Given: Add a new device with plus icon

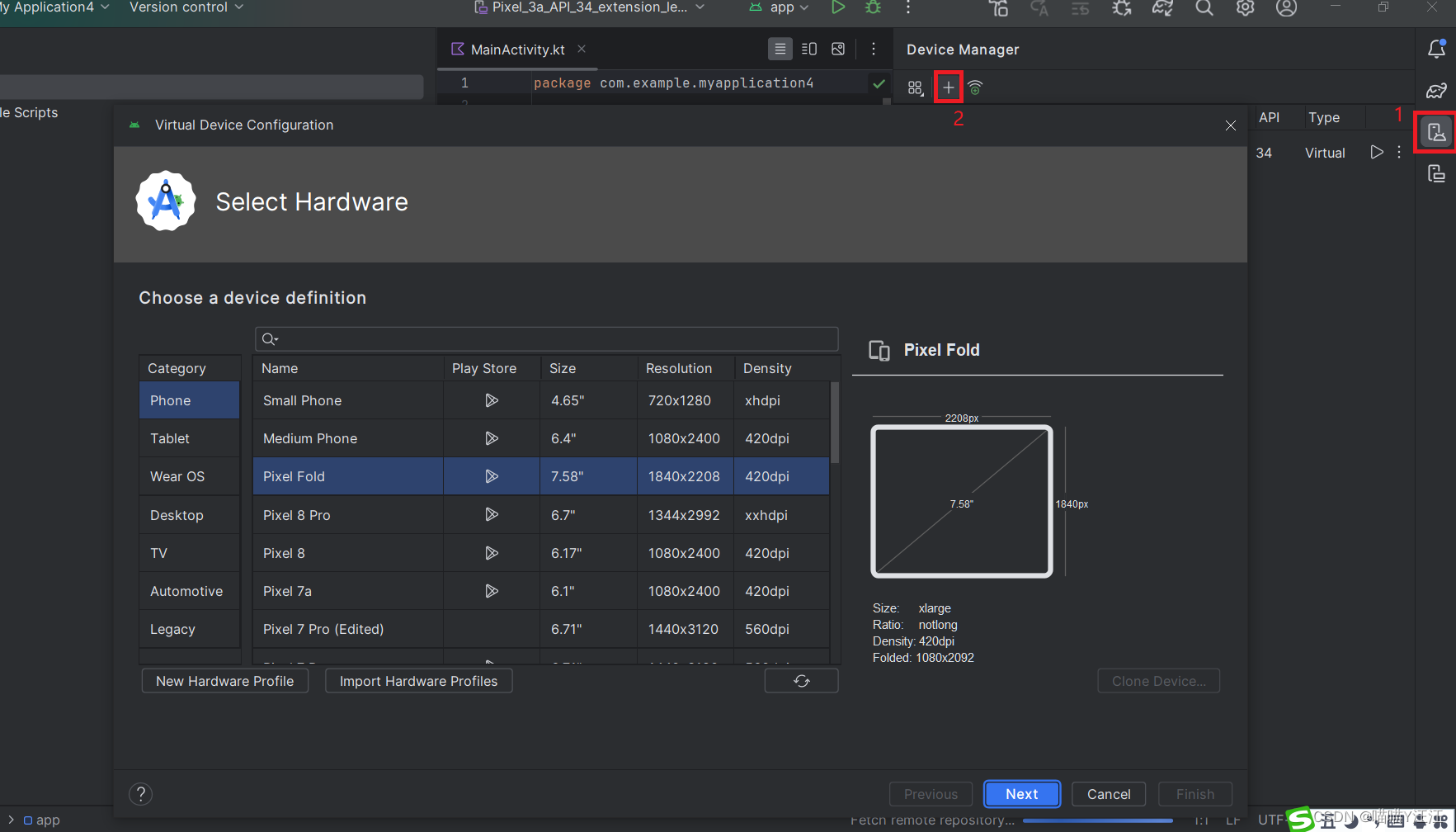Looking at the screenshot, I should pos(949,87).
